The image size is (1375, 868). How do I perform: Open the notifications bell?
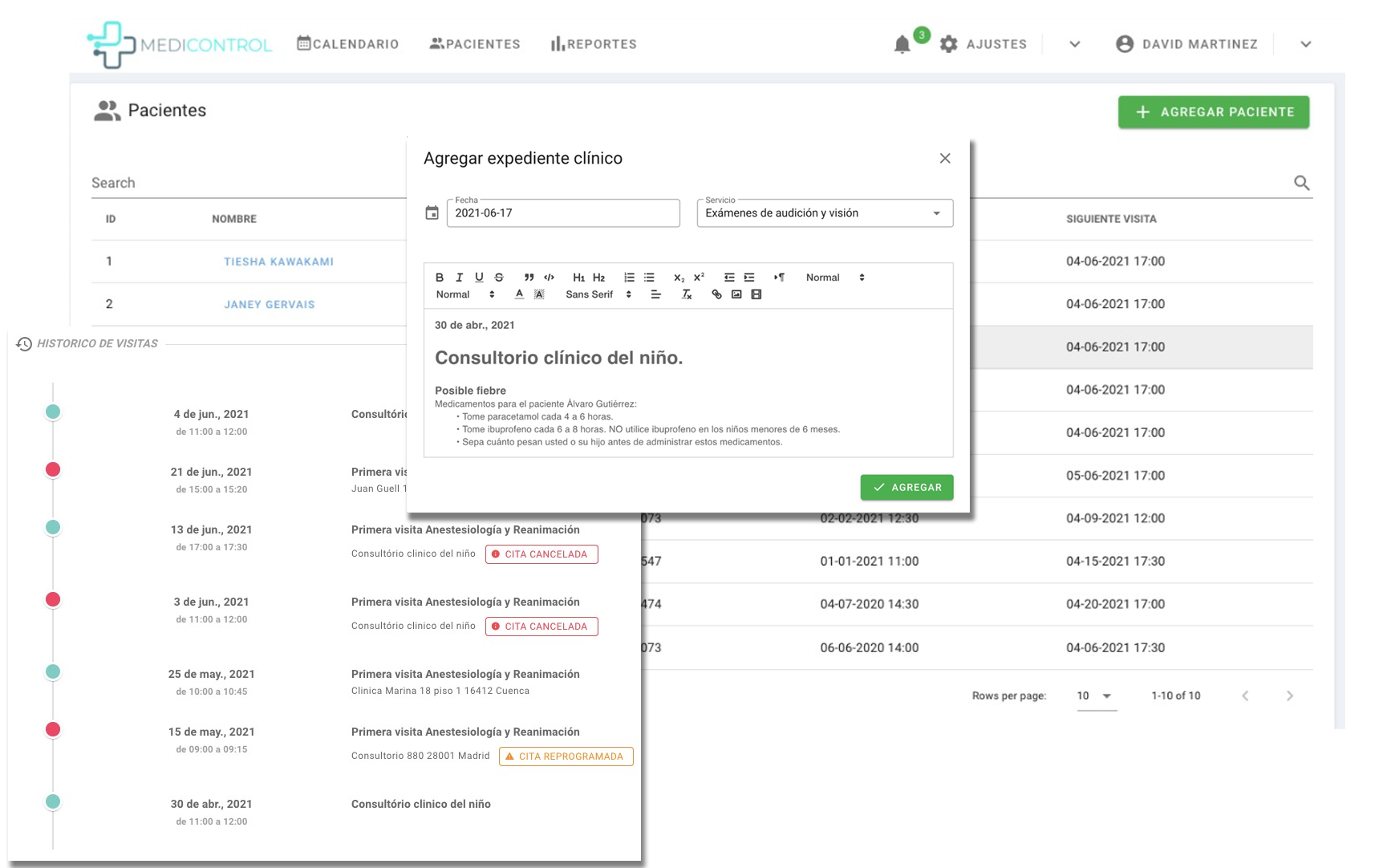902,44
